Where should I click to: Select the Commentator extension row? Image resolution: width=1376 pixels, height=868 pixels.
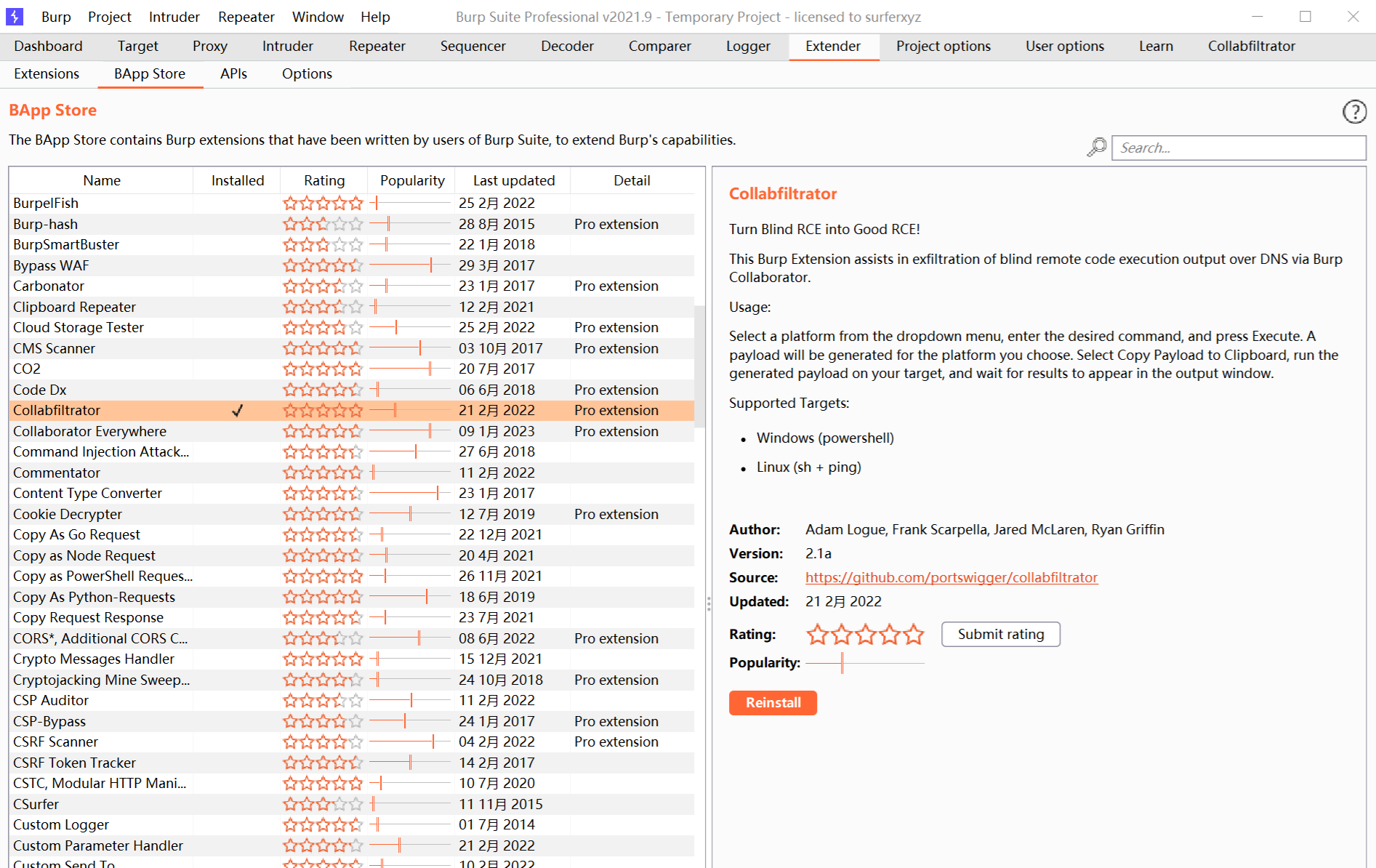click(x=352, y=473)
